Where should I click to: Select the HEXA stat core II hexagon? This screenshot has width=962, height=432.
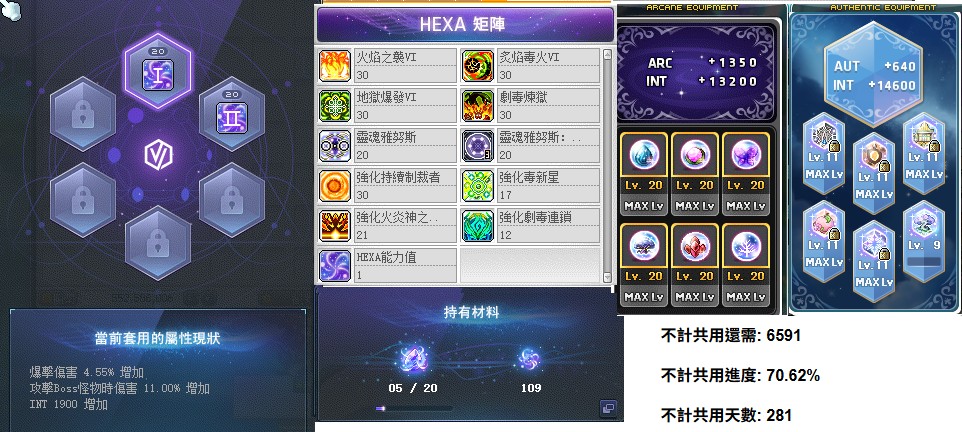[232, 115]
